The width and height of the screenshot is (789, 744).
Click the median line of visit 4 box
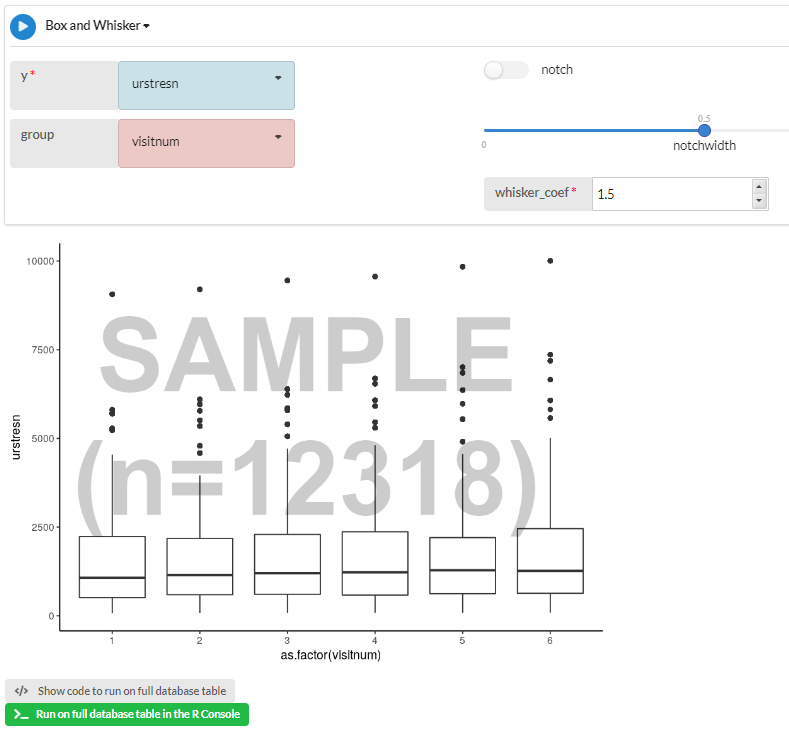(375, 572)
